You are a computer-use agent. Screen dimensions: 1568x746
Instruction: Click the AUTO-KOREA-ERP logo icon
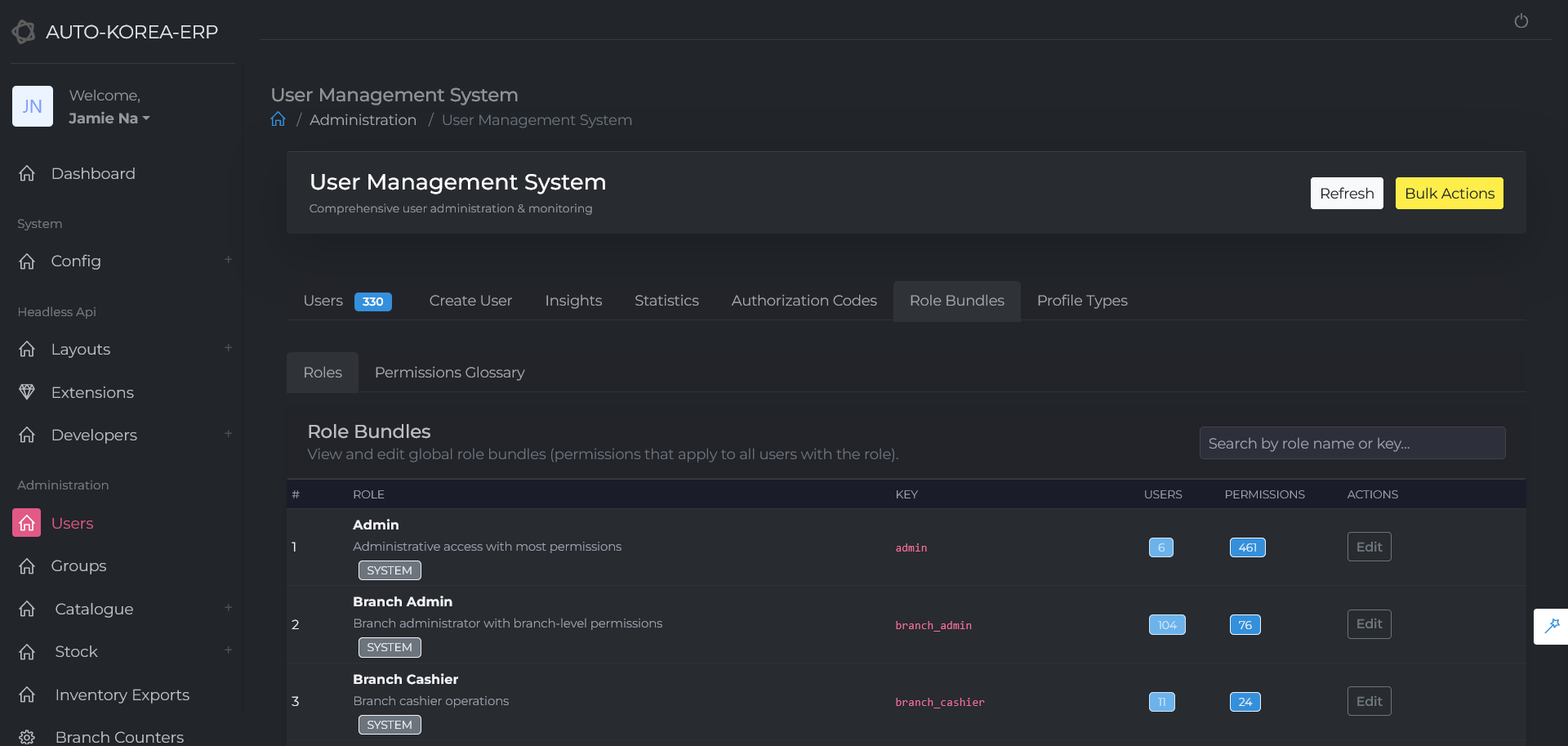(x=24, y=32)
